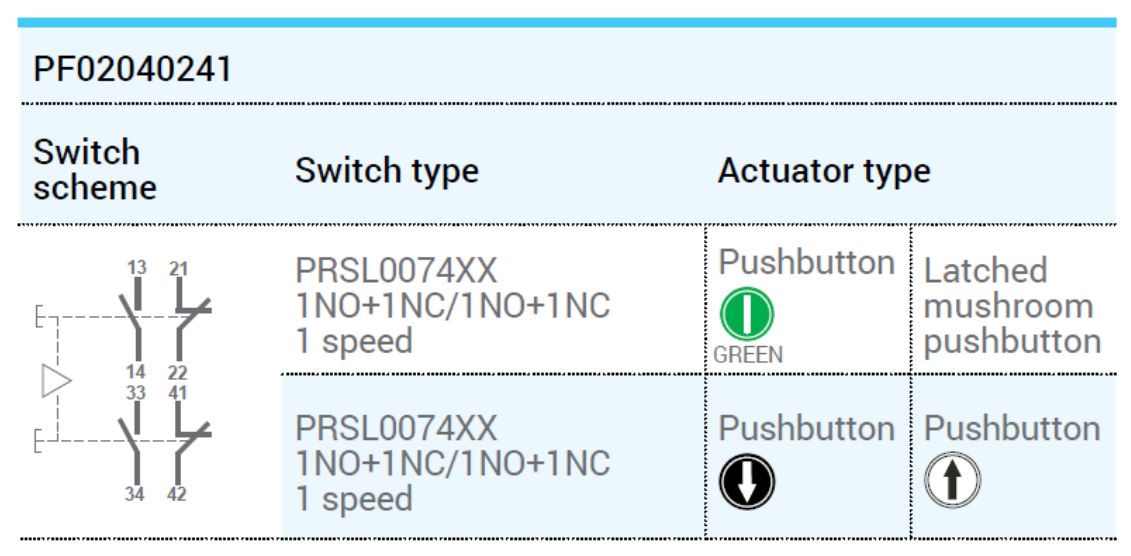
Task: Click Pushbutton text above the up-arrow icon
Action: click(x=1012, y=428)
